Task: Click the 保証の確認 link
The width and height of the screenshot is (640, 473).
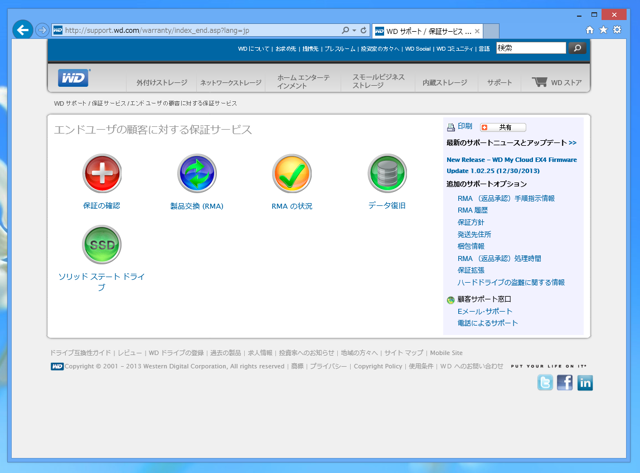Action: 102,206
